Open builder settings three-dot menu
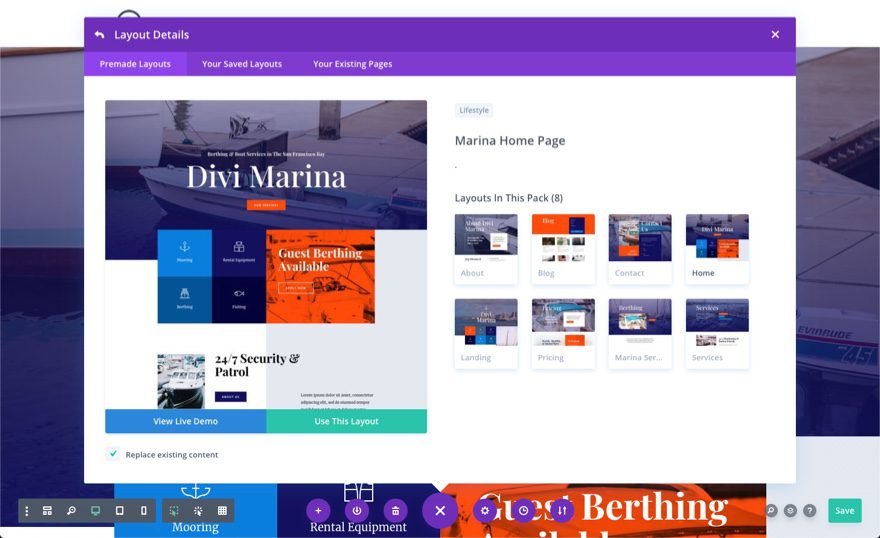880x538 pixels. coord(26,511)
